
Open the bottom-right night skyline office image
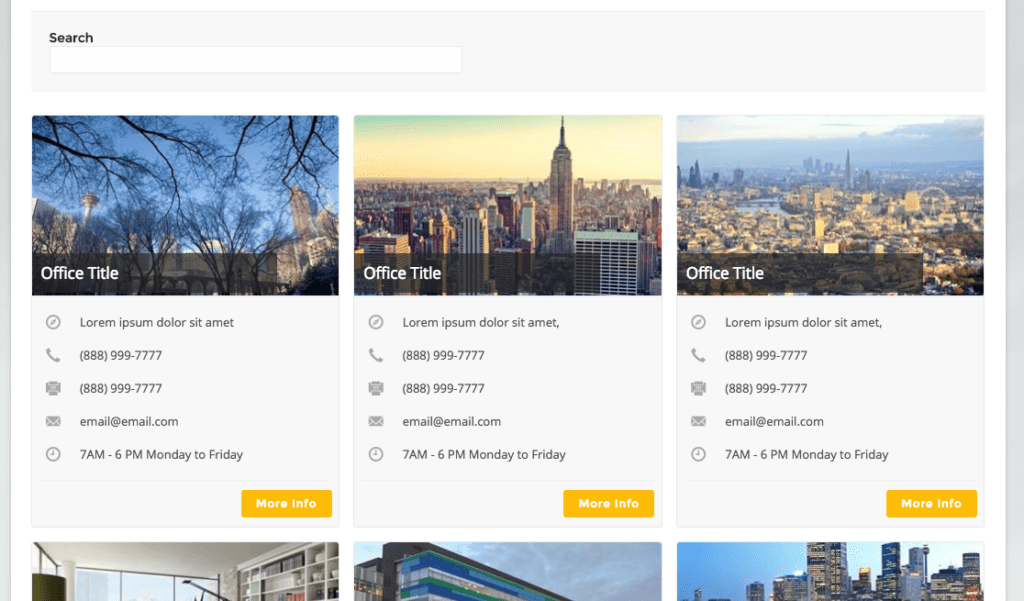[830, 572]
